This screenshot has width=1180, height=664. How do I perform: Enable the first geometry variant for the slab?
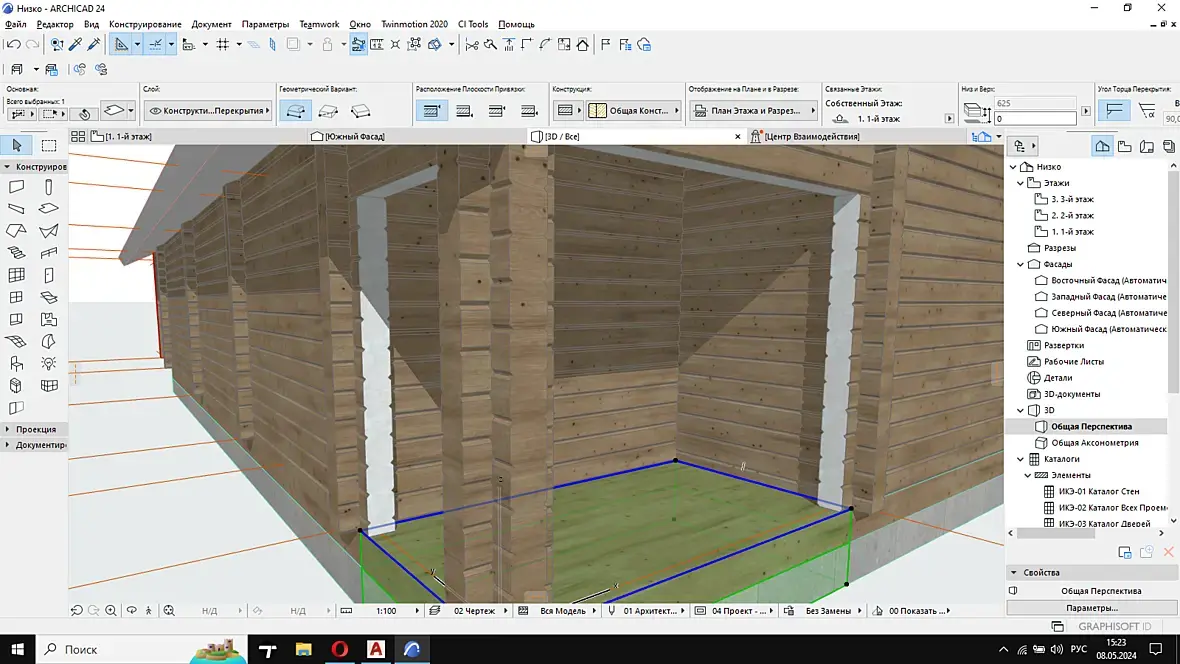coord(294,110)
